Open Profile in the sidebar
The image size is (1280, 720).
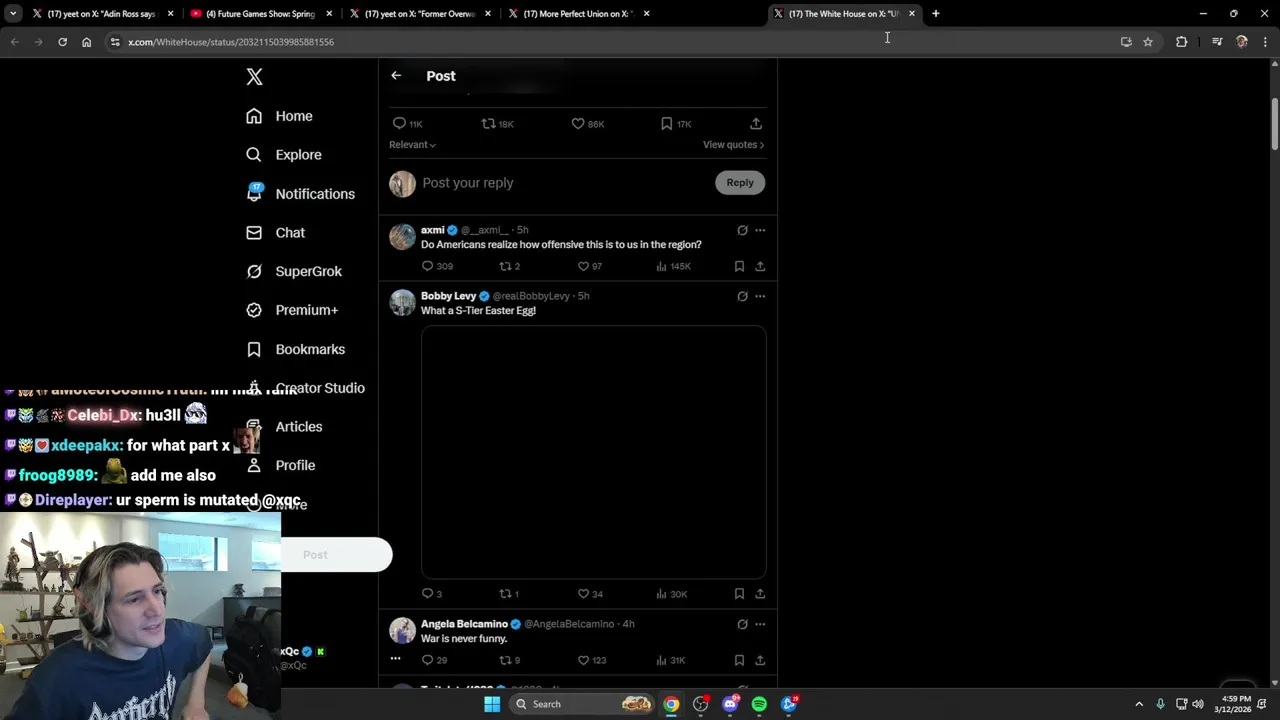281,465
